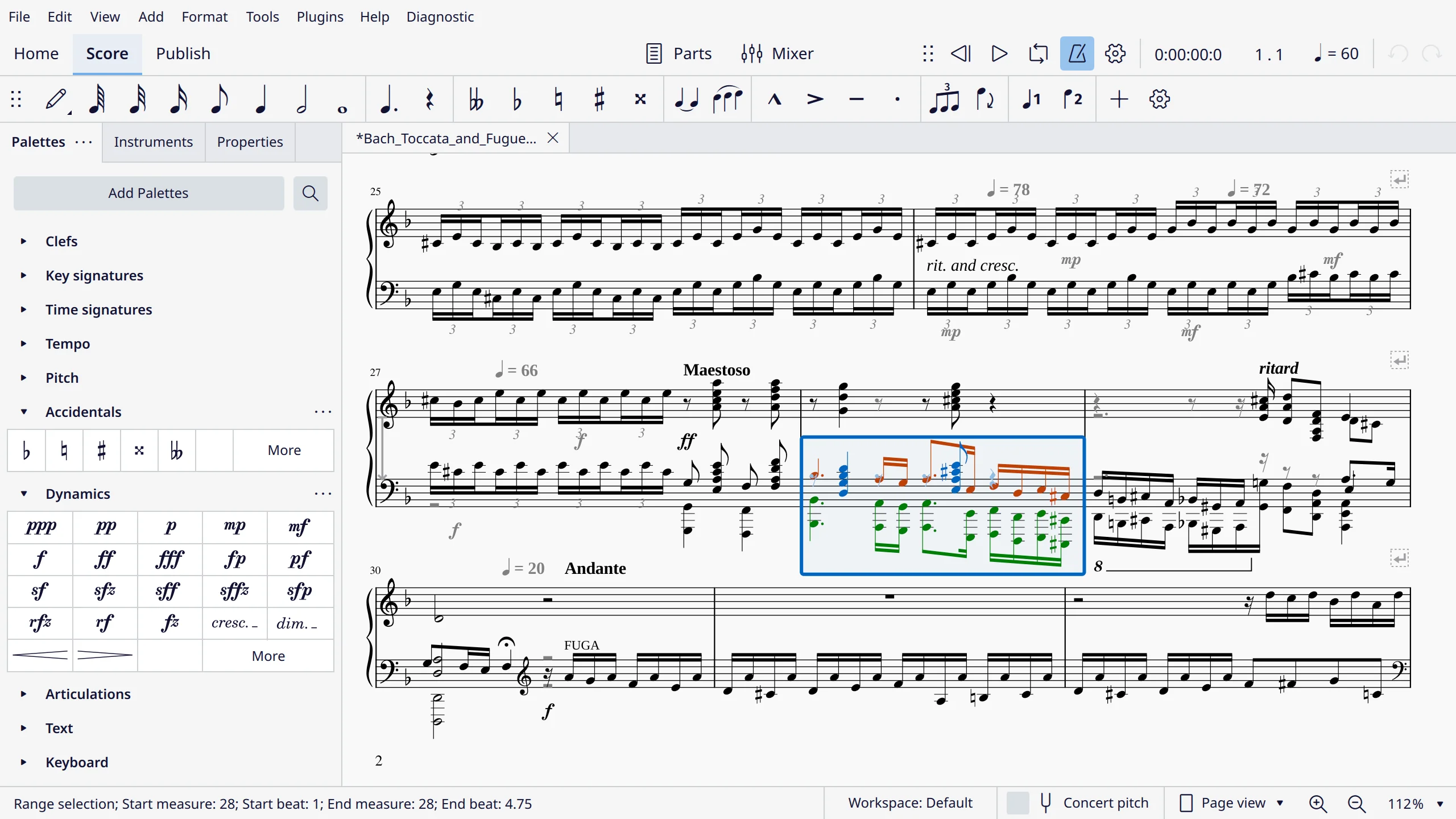Click More in Accidentals palette
Image resolution: width=1456 pixels, height=819 pixels.
coord(284,450)
